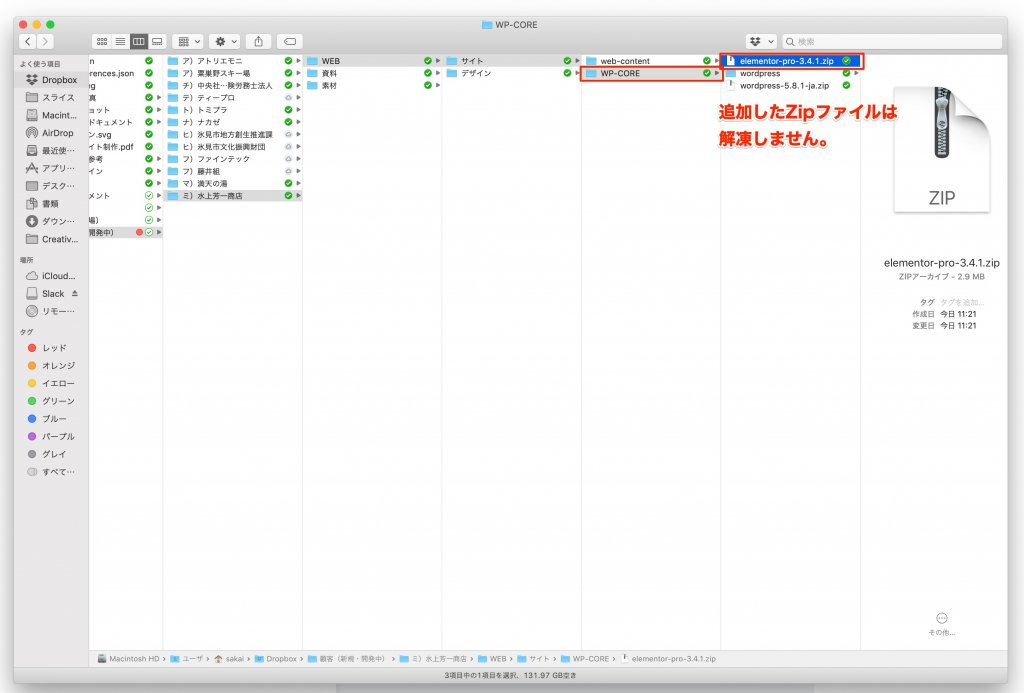Switch to list view in toolbar
The height and width of the screenshot is (693, 1024).
pos(120,41)
